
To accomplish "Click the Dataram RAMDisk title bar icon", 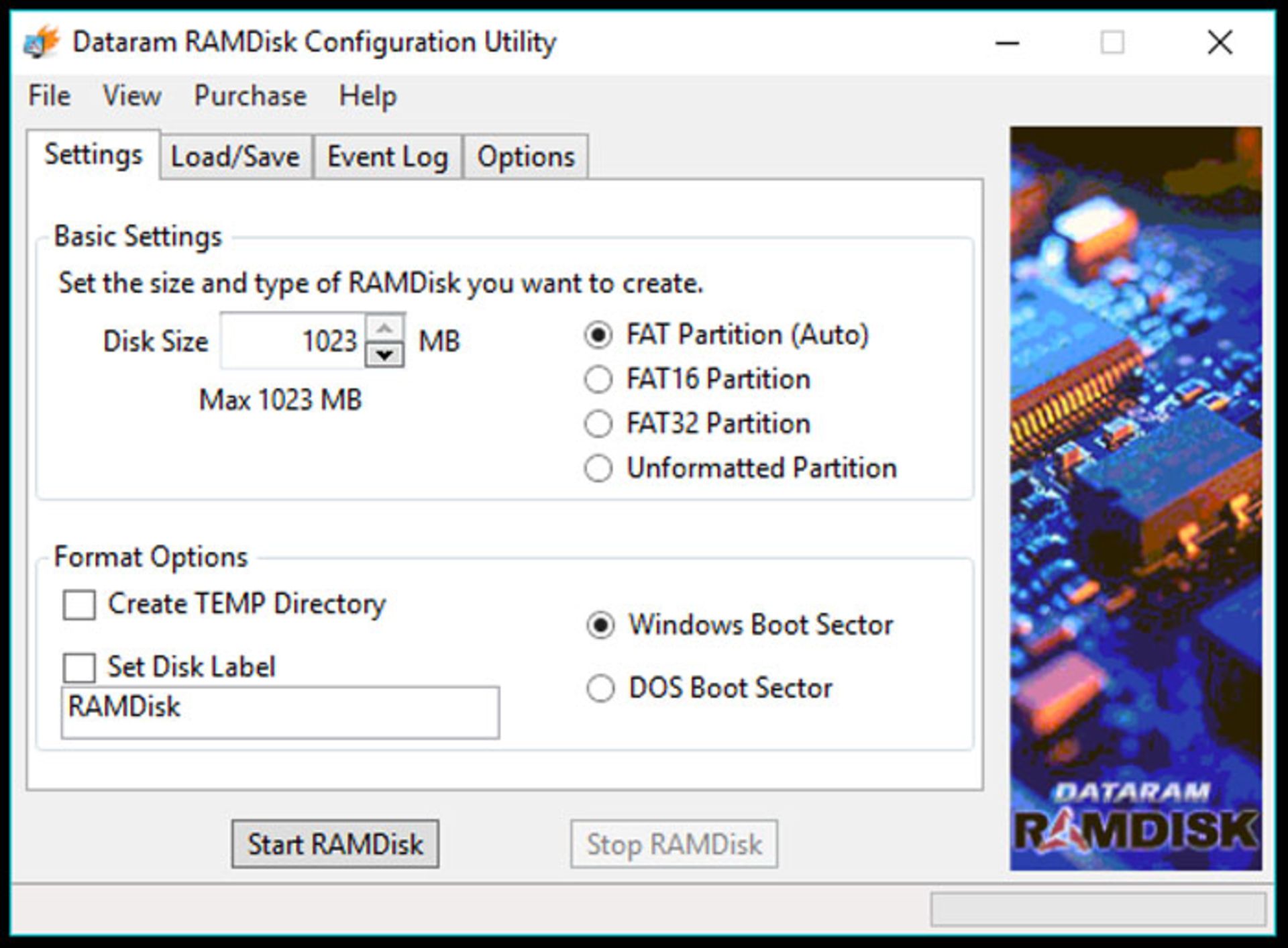I will pos(42,42).
